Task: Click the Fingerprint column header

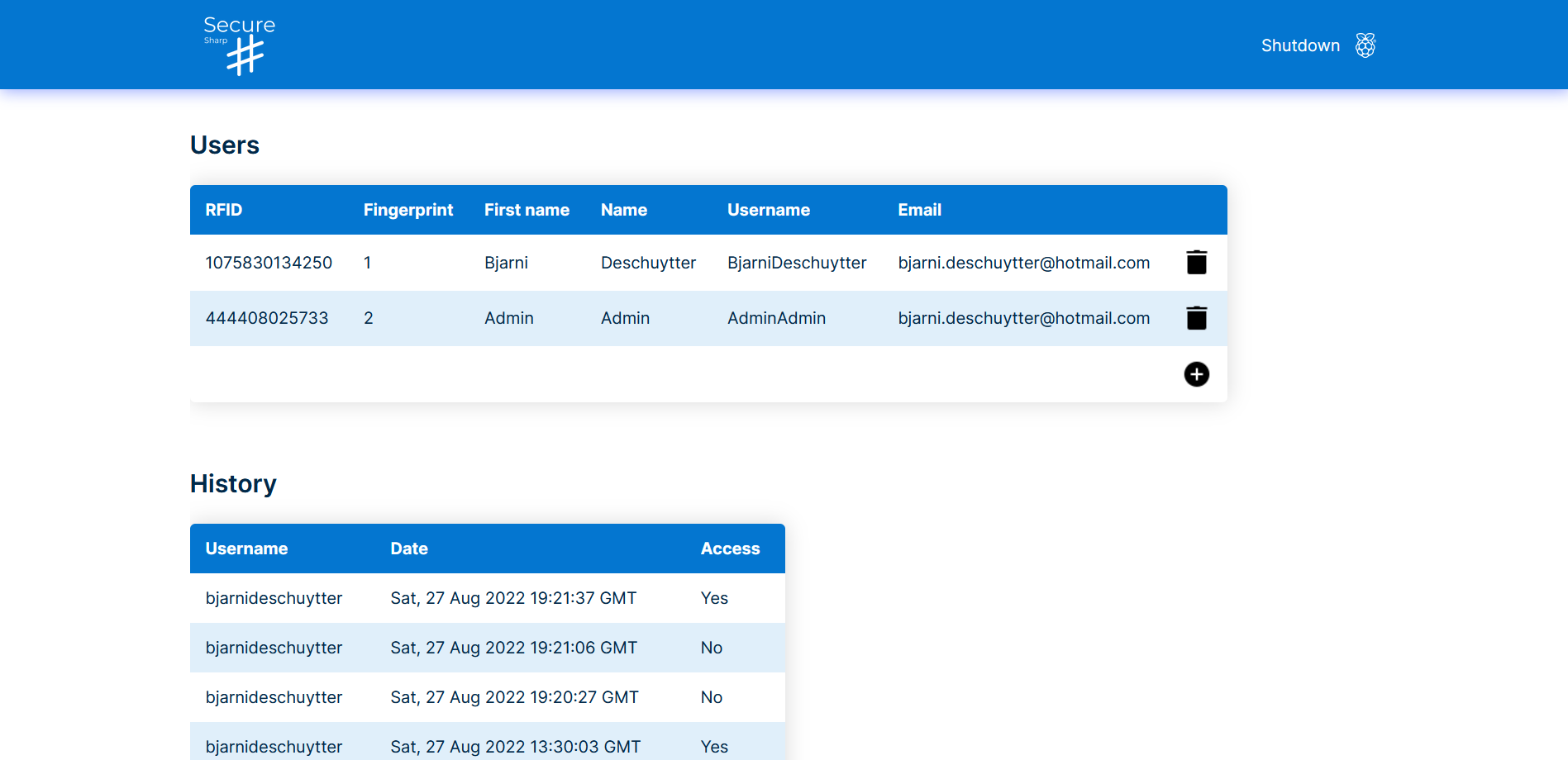Action: point(407,210)
